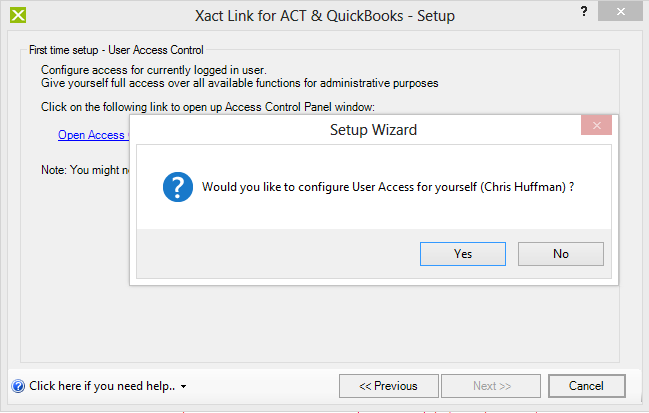Close the Xact Link Setup window
The image size is (649, 413).
(x=620, y=12)
